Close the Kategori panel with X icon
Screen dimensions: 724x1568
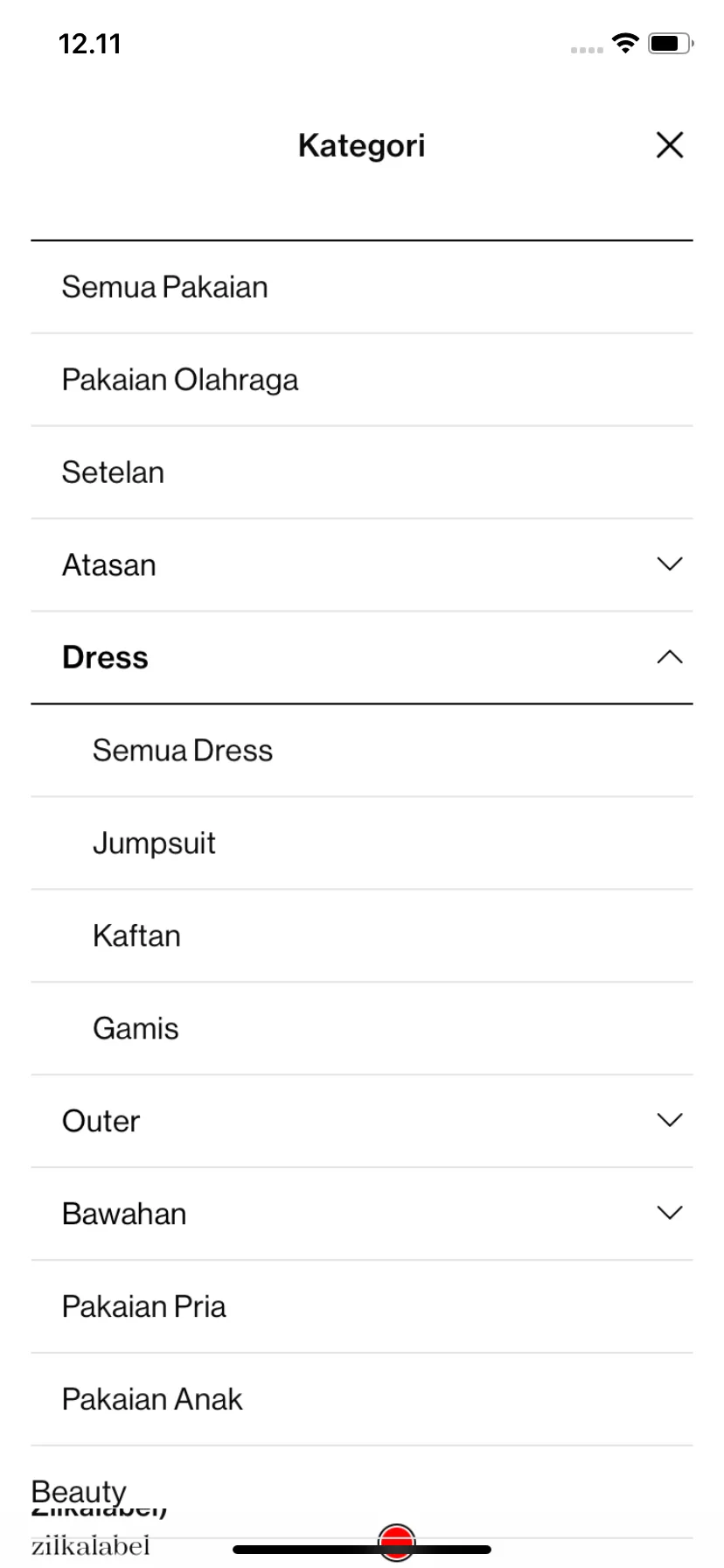(x=670, y=145)
